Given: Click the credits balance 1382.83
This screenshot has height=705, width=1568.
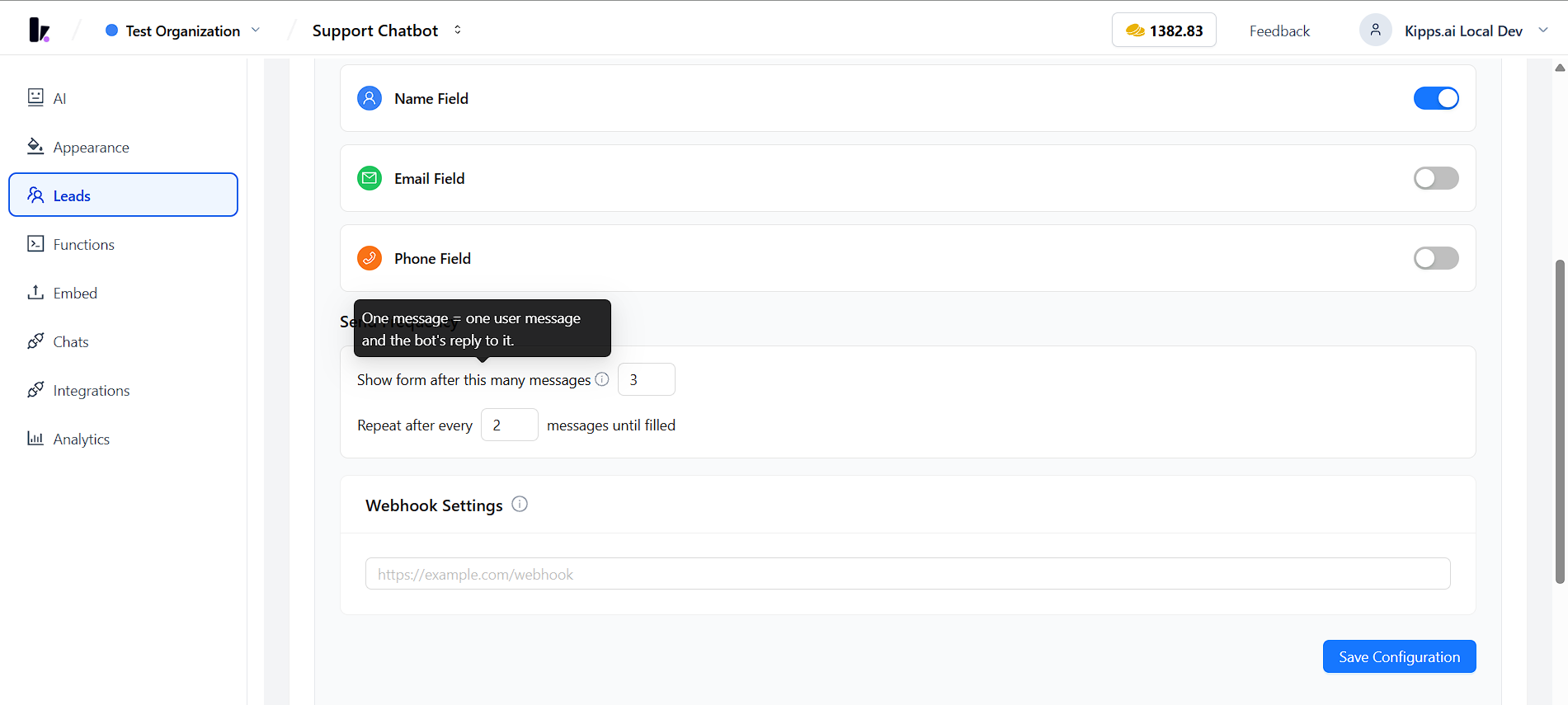Looking at the screenshot, I should (1164, 31).
